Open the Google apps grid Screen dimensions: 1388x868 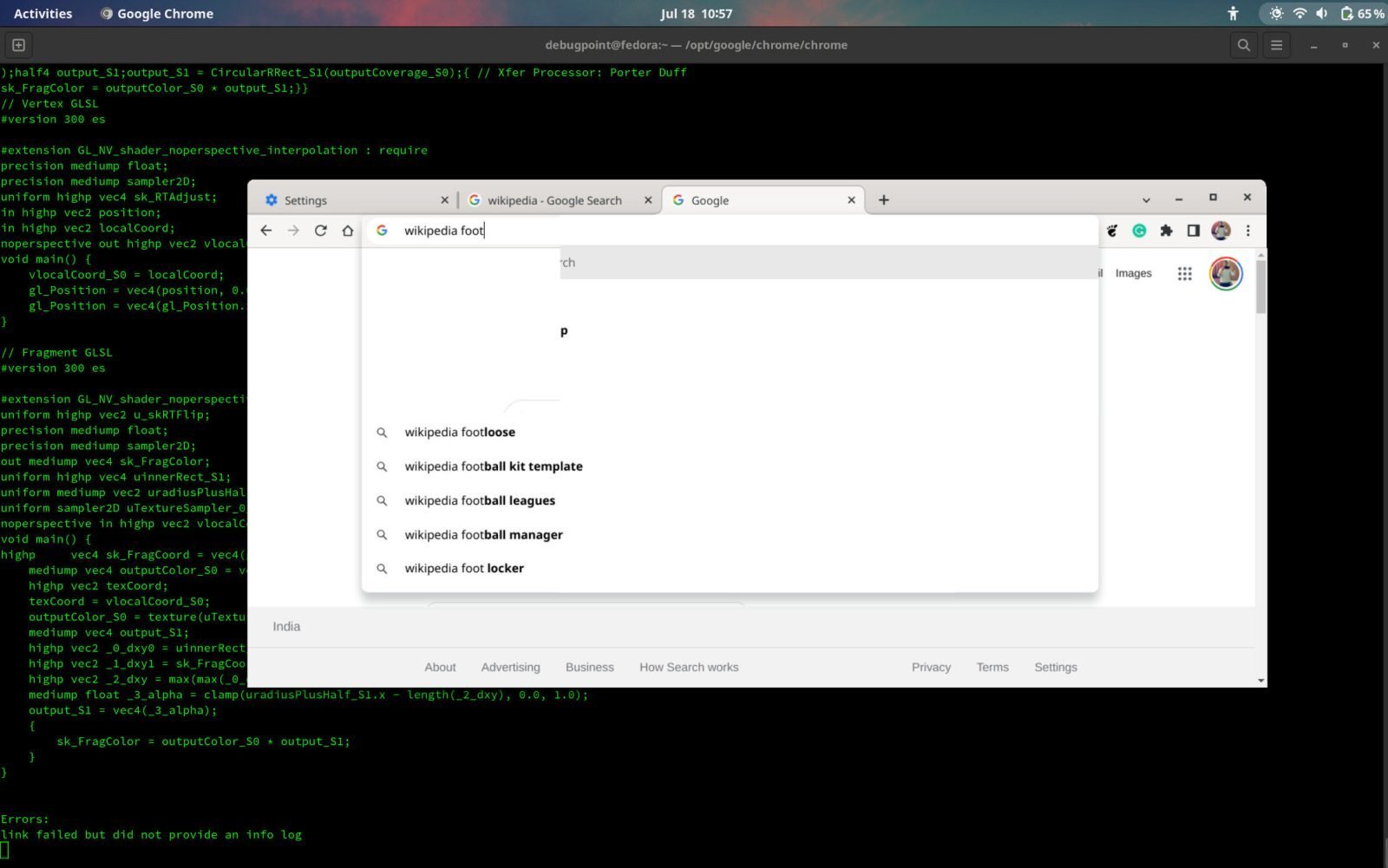[x=1185, y=272]
